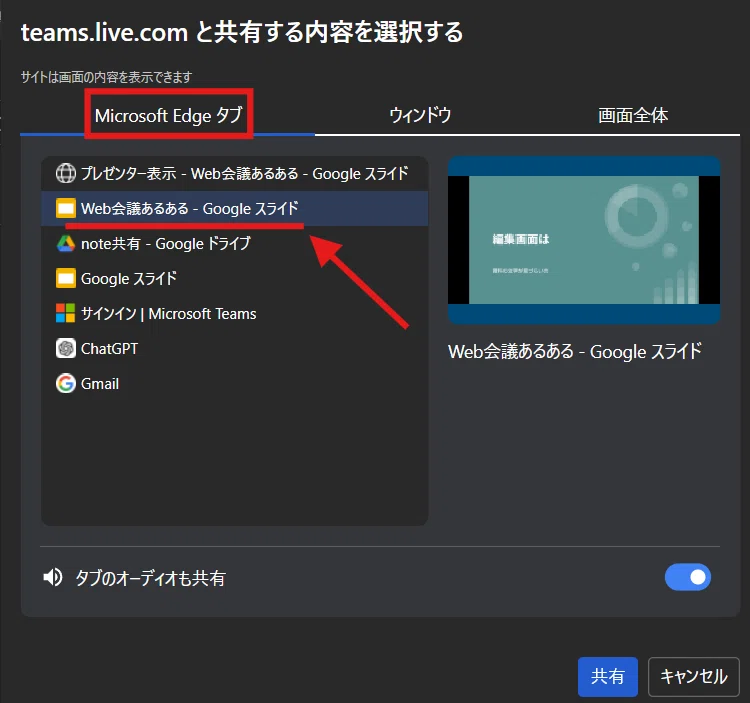Click the ChatGPT logo icon
This screenshot has width=750, height=703.
66,348
